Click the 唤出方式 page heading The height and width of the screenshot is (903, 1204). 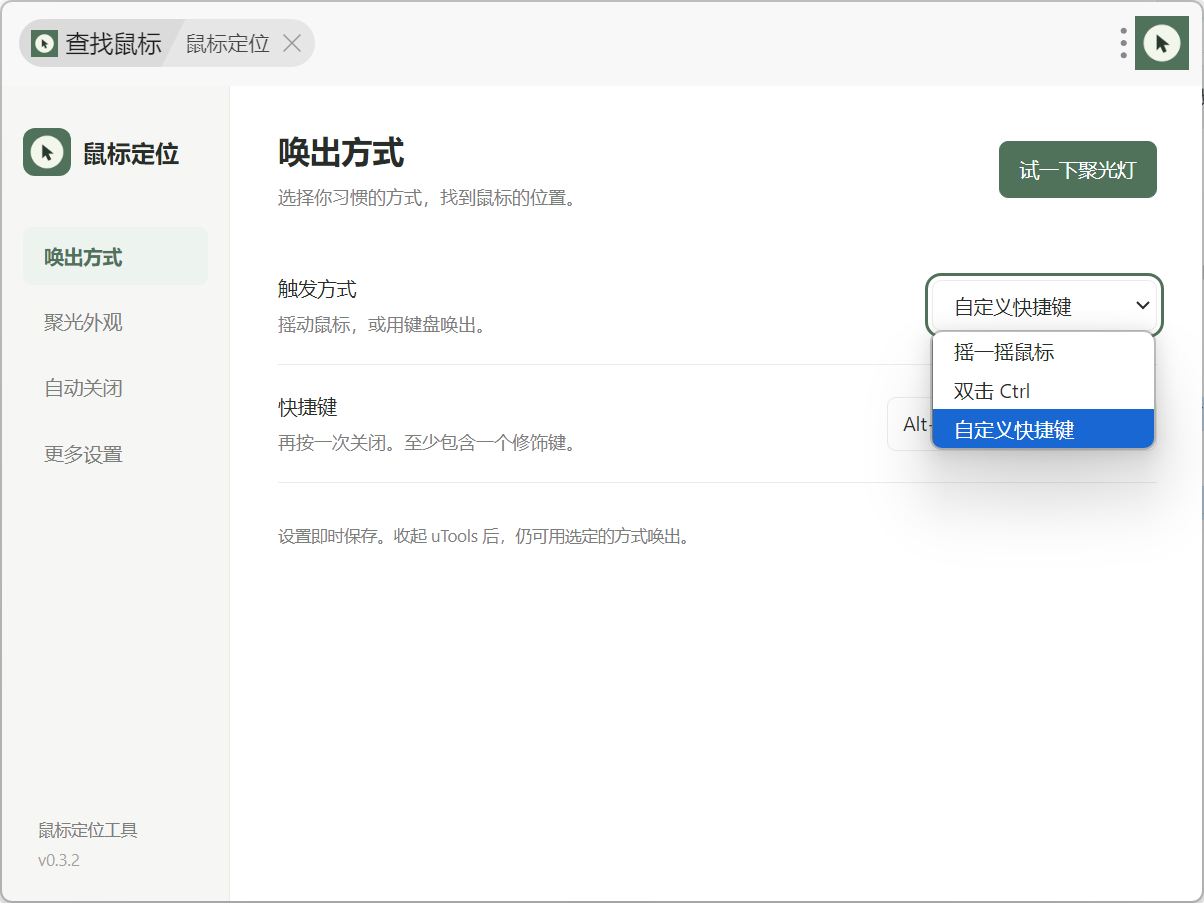[x=341, y=153]
